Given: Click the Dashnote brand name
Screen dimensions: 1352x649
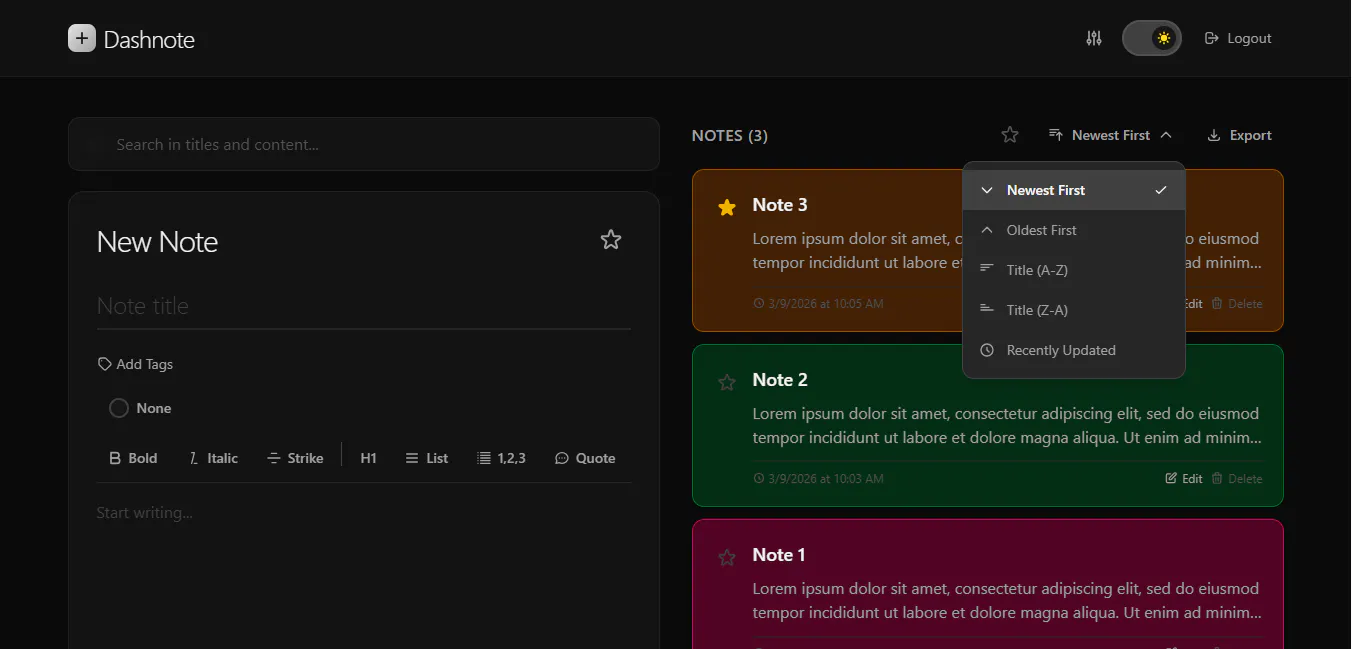Looking at the screenshot, I should [x=149, y=40].
